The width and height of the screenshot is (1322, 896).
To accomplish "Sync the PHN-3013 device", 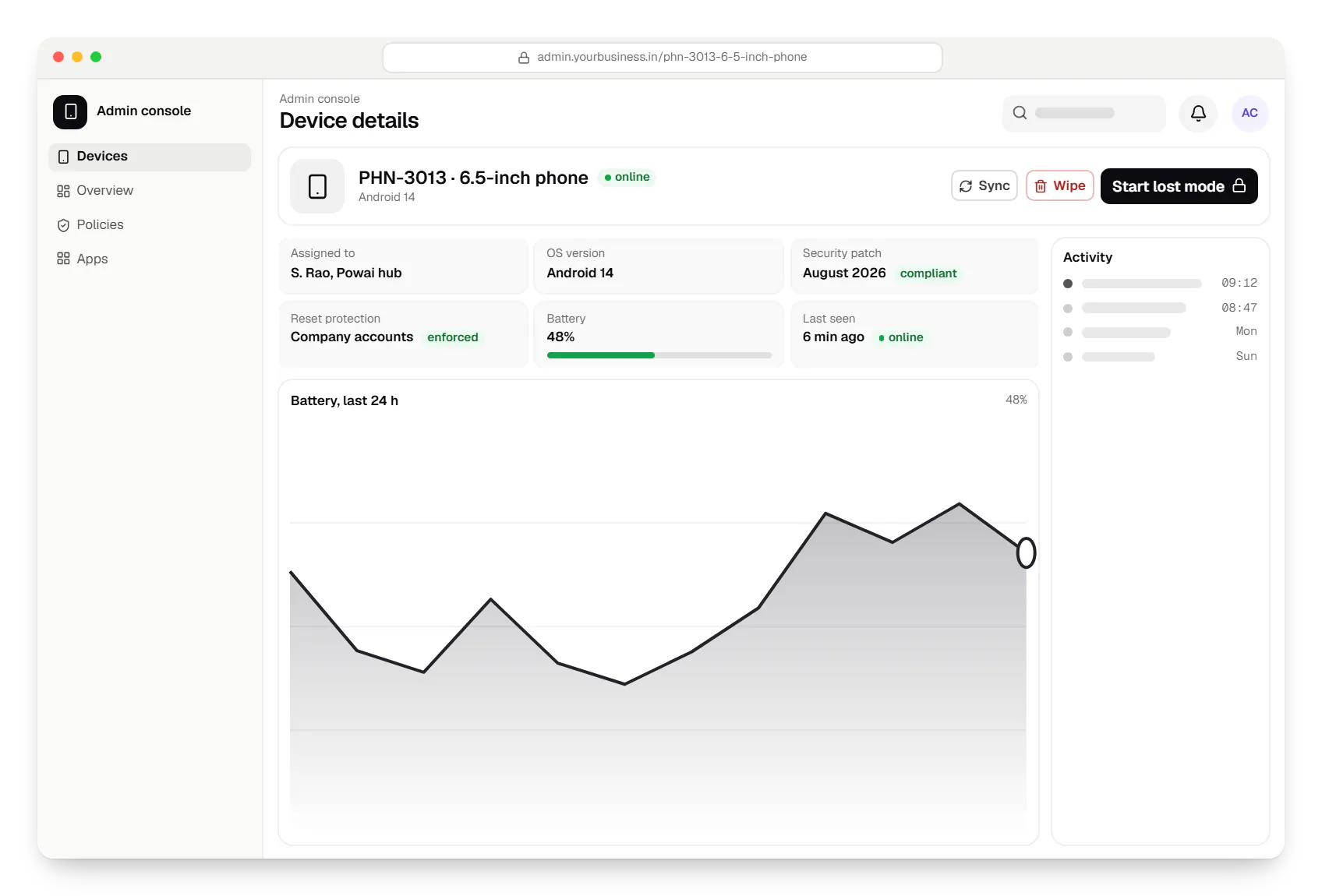I will tap(984, 186).
